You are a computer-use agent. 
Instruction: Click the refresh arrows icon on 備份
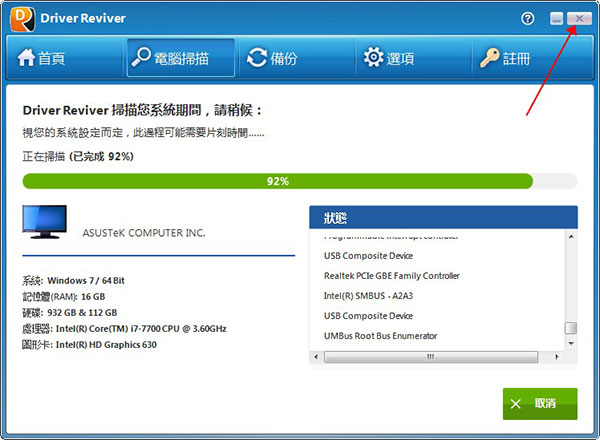(257, 58)
